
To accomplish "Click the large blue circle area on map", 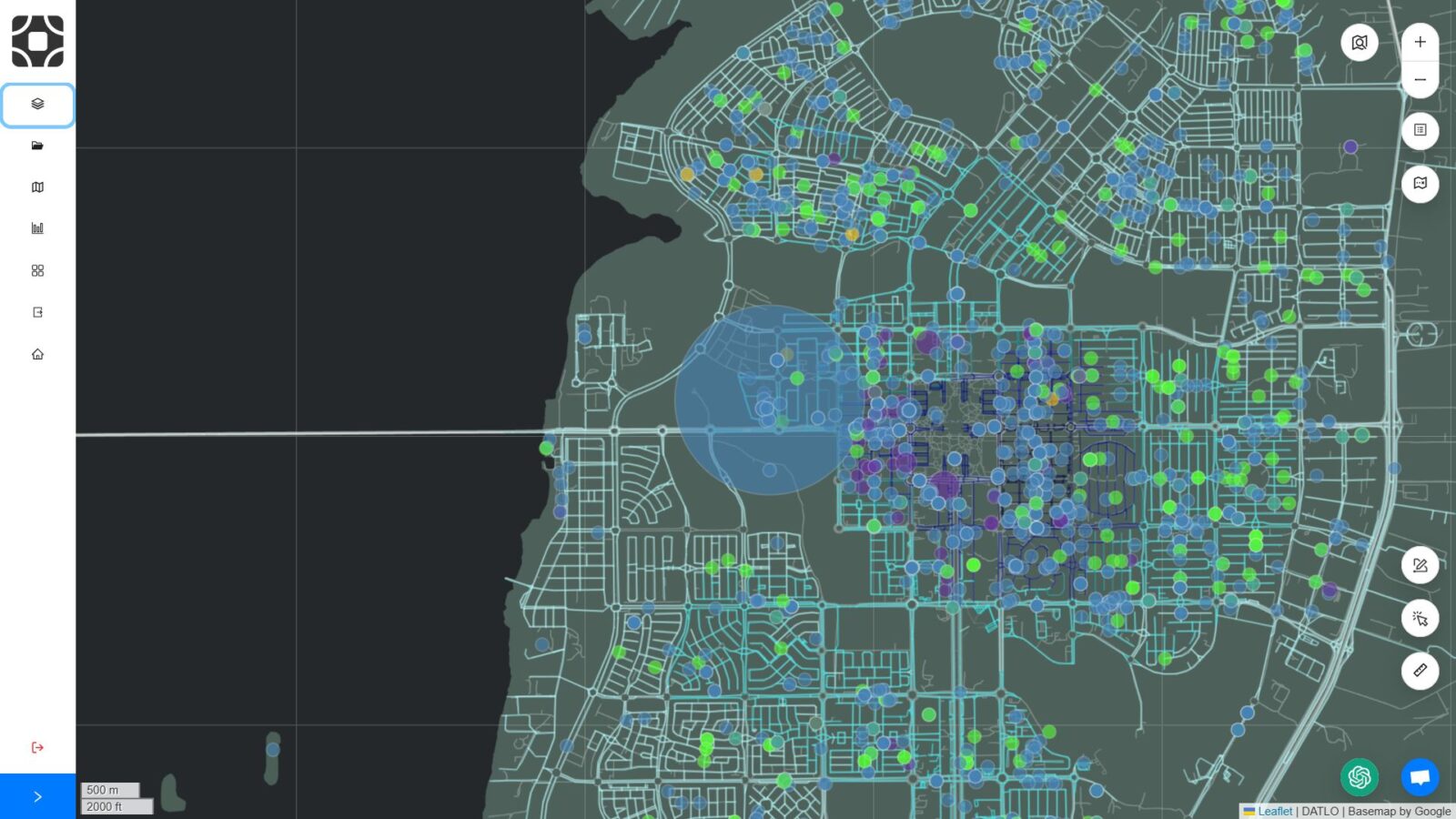I will point(770,399).
